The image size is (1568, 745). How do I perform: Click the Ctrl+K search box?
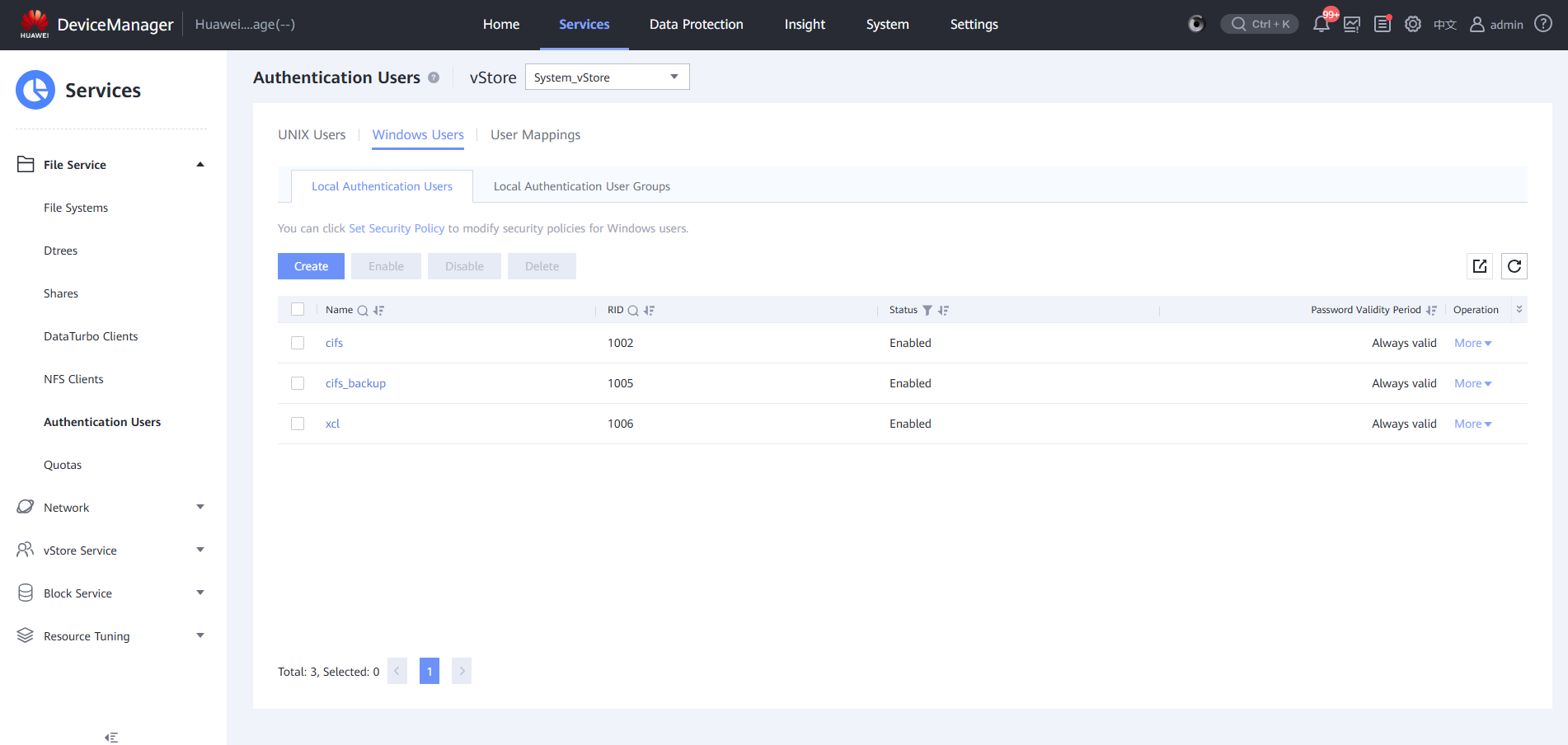tap(1260, 24)
